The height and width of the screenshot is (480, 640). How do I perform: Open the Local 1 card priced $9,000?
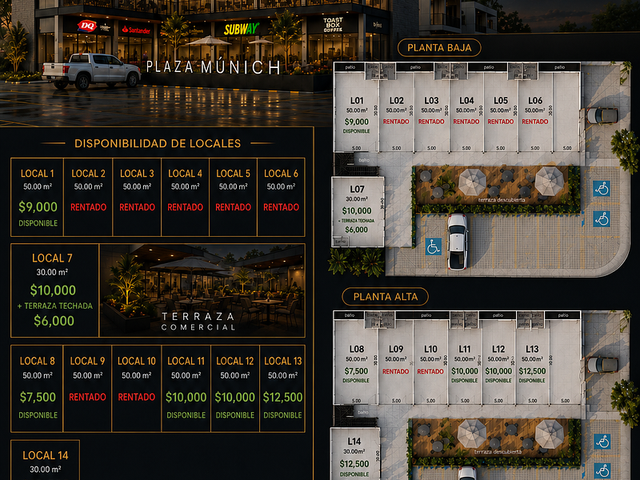[x=38, y=197]
